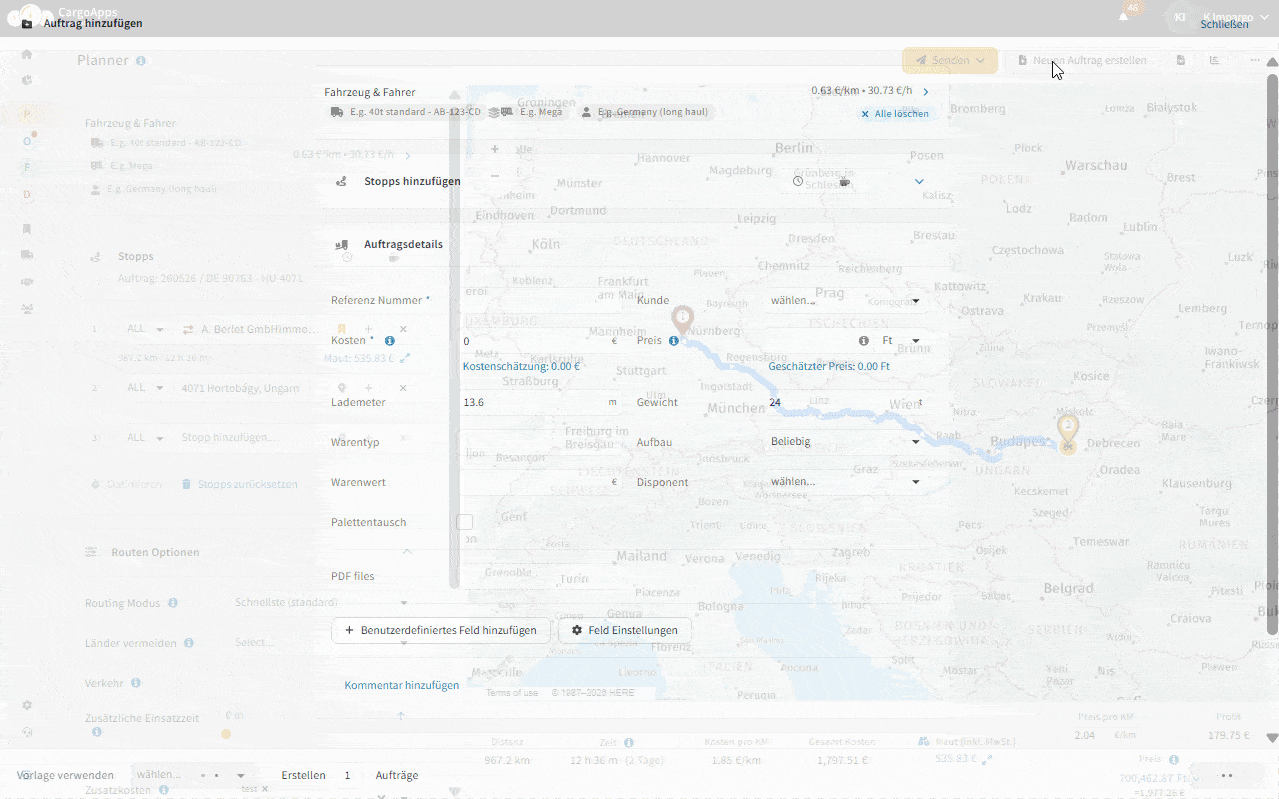1279x799 pixels.
Task: Open the KI user avatar menu
Action: click(1180, 17)
